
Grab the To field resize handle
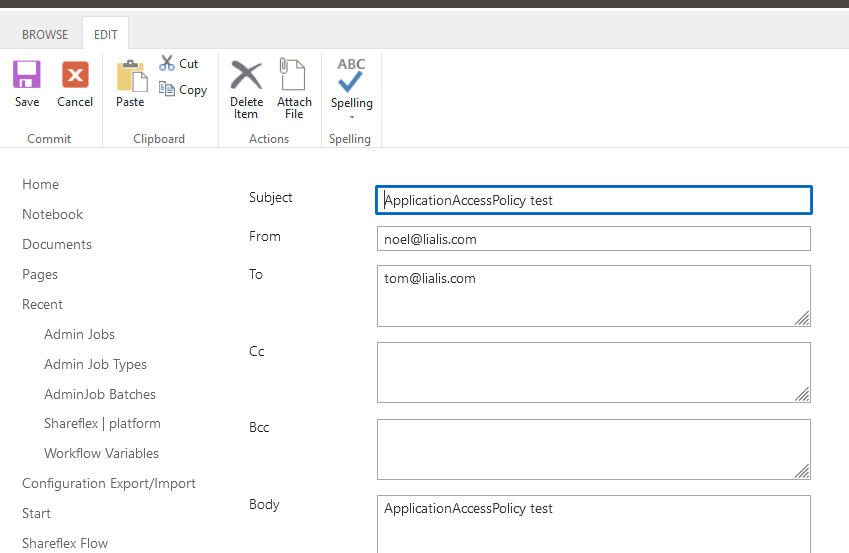tap(802, 318)
